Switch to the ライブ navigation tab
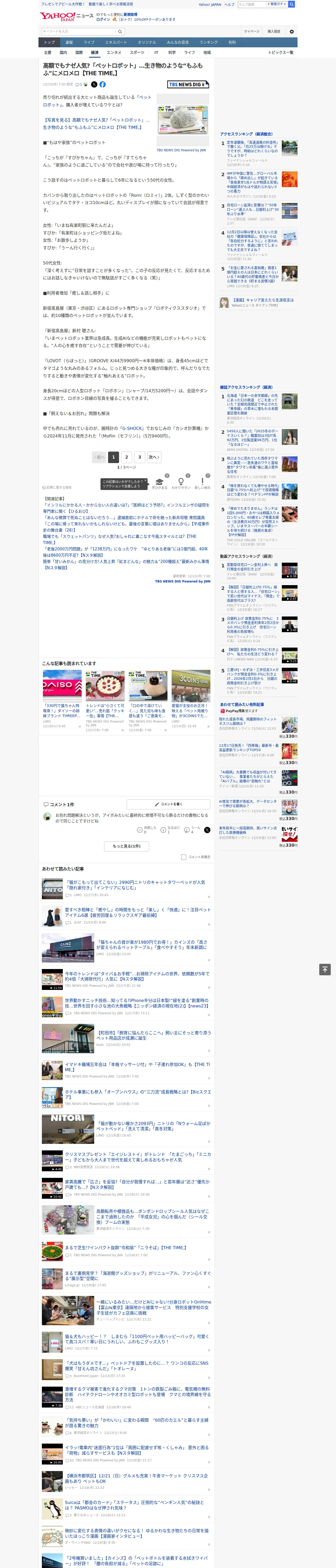The width and height of the screenshot is (336, 1568). pos(89,43)
